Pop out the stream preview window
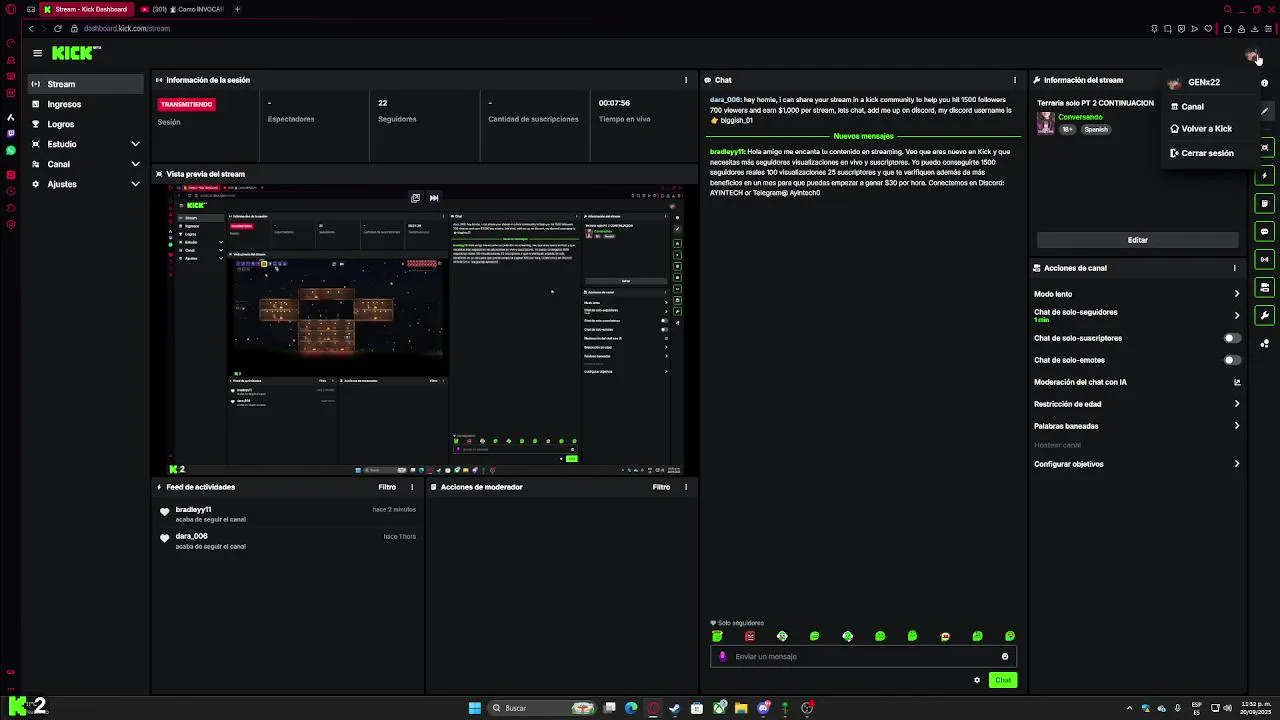Image resolution: width=1280 pixels, height=720 pixels. coord(415,198)
